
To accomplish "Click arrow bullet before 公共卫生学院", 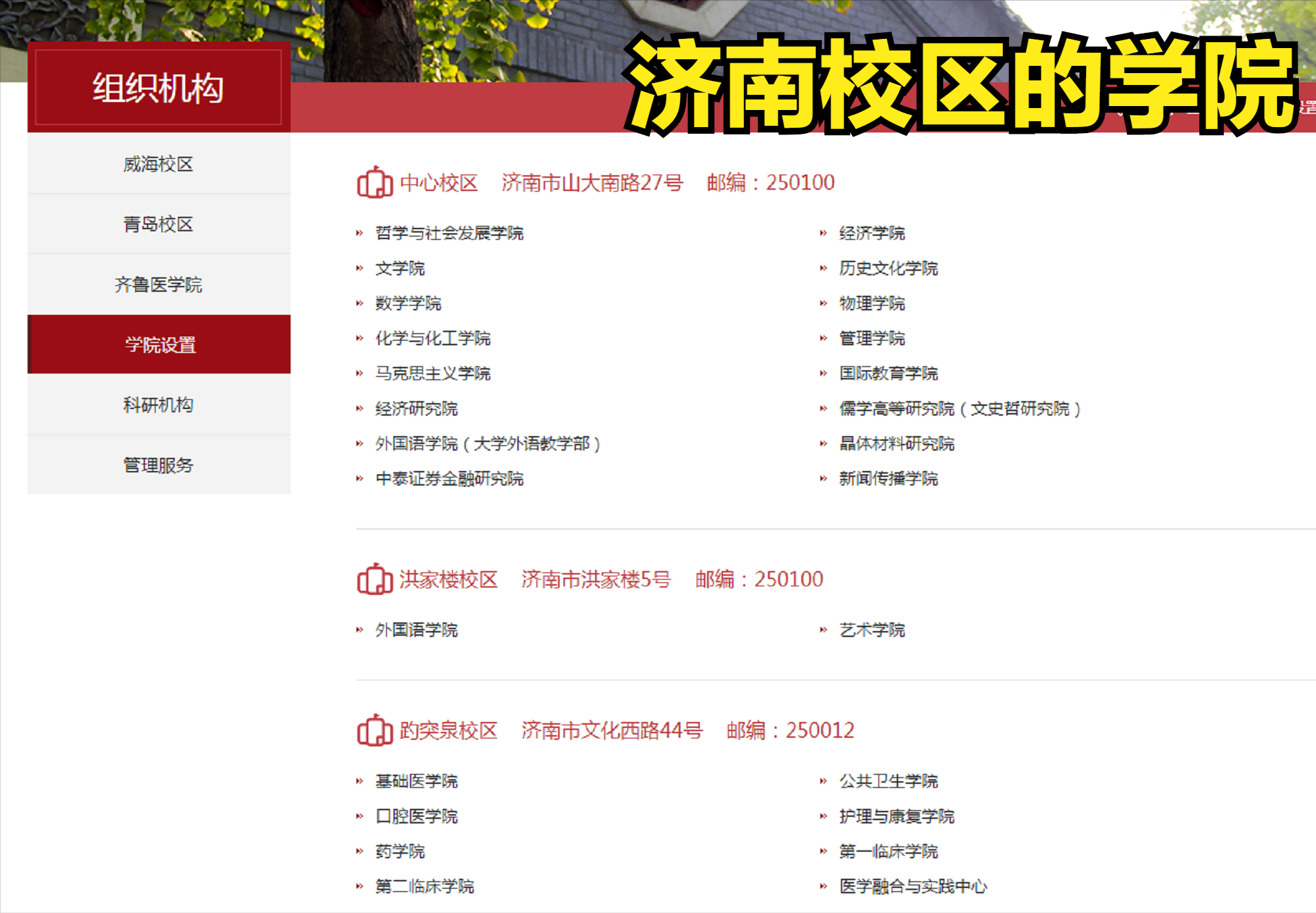I will (x=823, y=781).
